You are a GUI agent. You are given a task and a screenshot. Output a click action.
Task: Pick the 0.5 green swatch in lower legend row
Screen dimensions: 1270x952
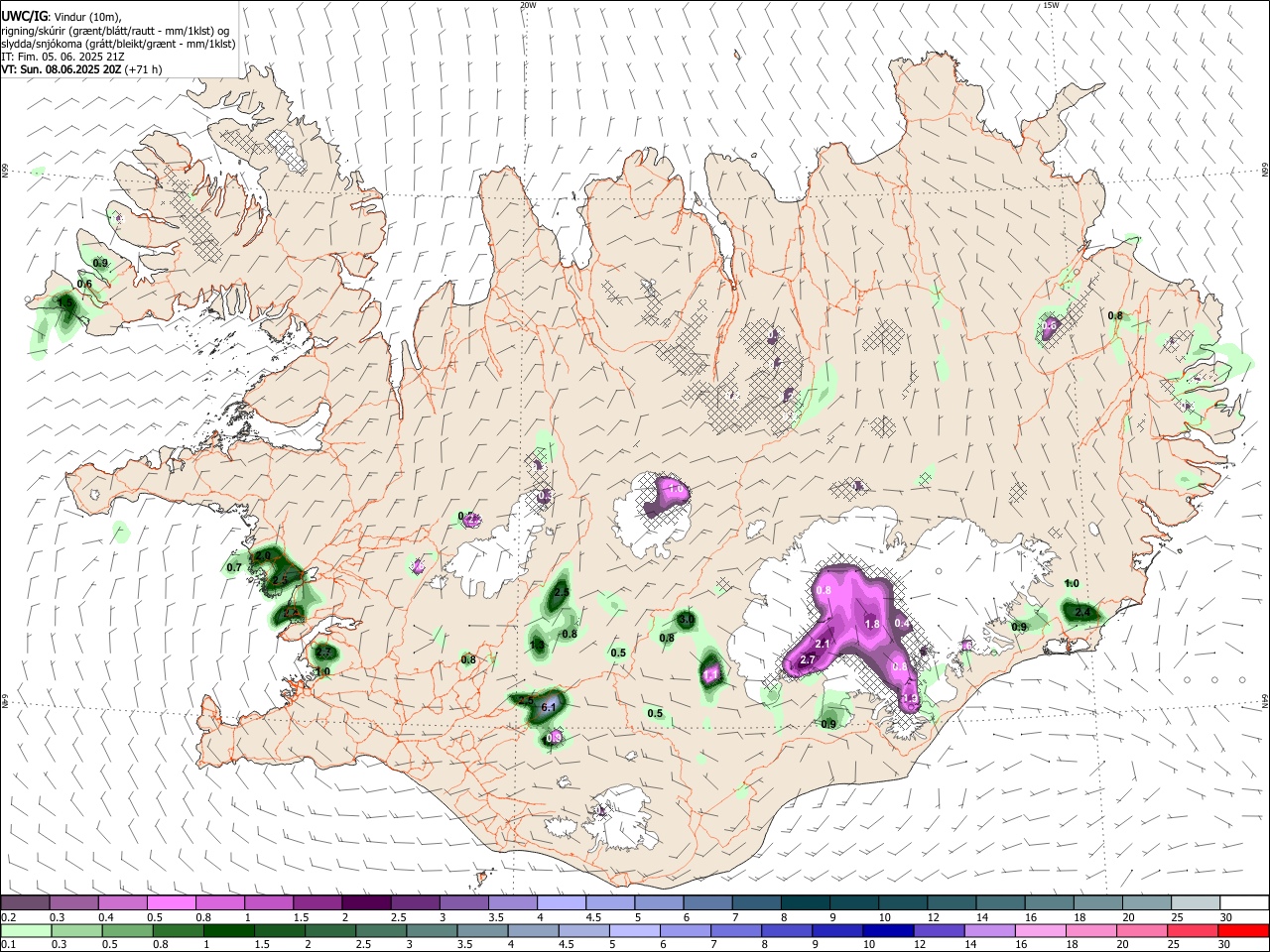point(128,931)
